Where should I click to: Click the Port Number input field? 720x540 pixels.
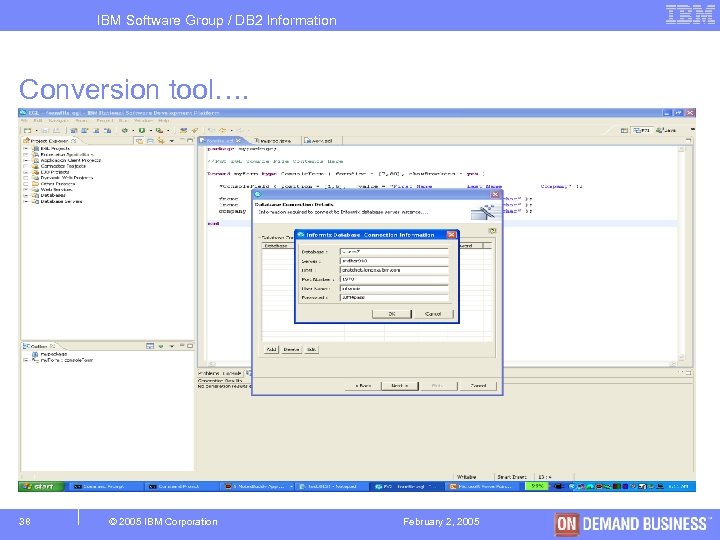[394, 279]
